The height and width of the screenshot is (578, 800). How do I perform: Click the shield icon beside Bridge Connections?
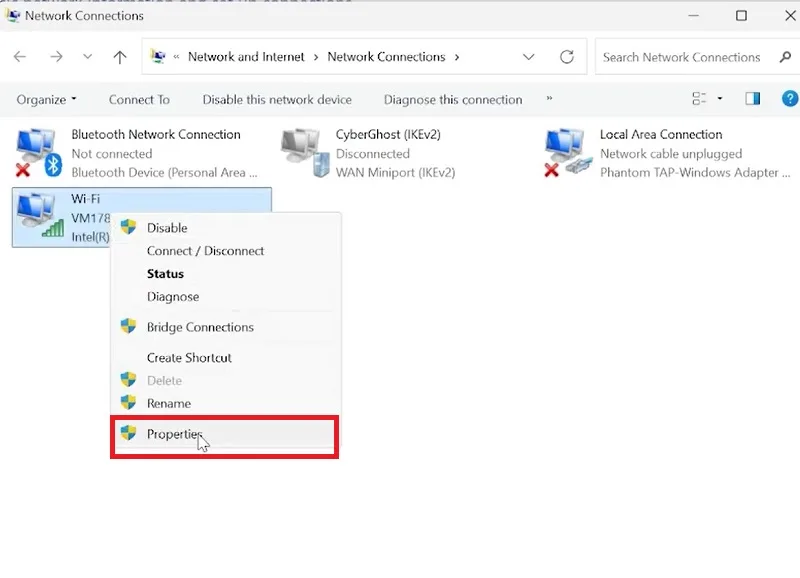pyautogui.click(x=129, y=326)
